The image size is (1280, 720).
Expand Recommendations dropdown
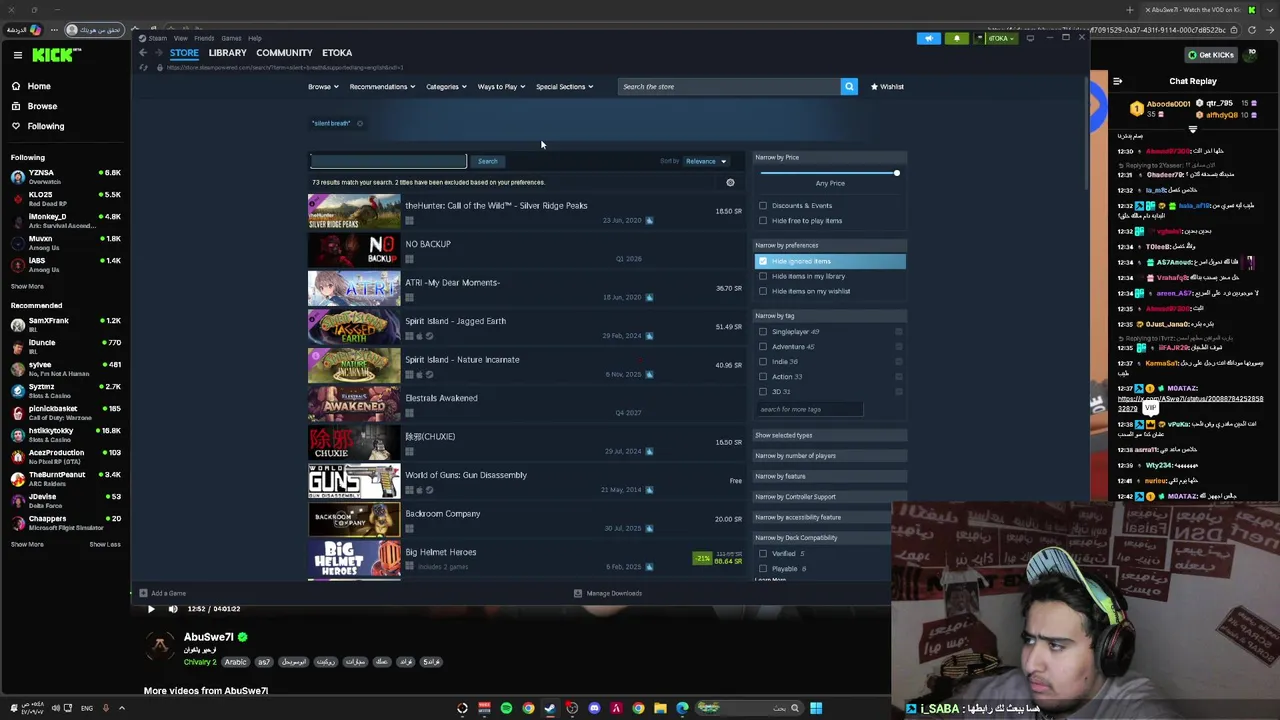382,87
